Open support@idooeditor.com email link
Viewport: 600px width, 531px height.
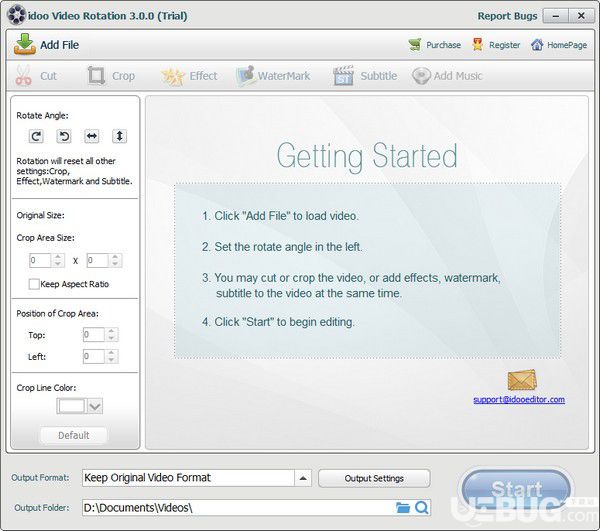(x=519, y=399)
